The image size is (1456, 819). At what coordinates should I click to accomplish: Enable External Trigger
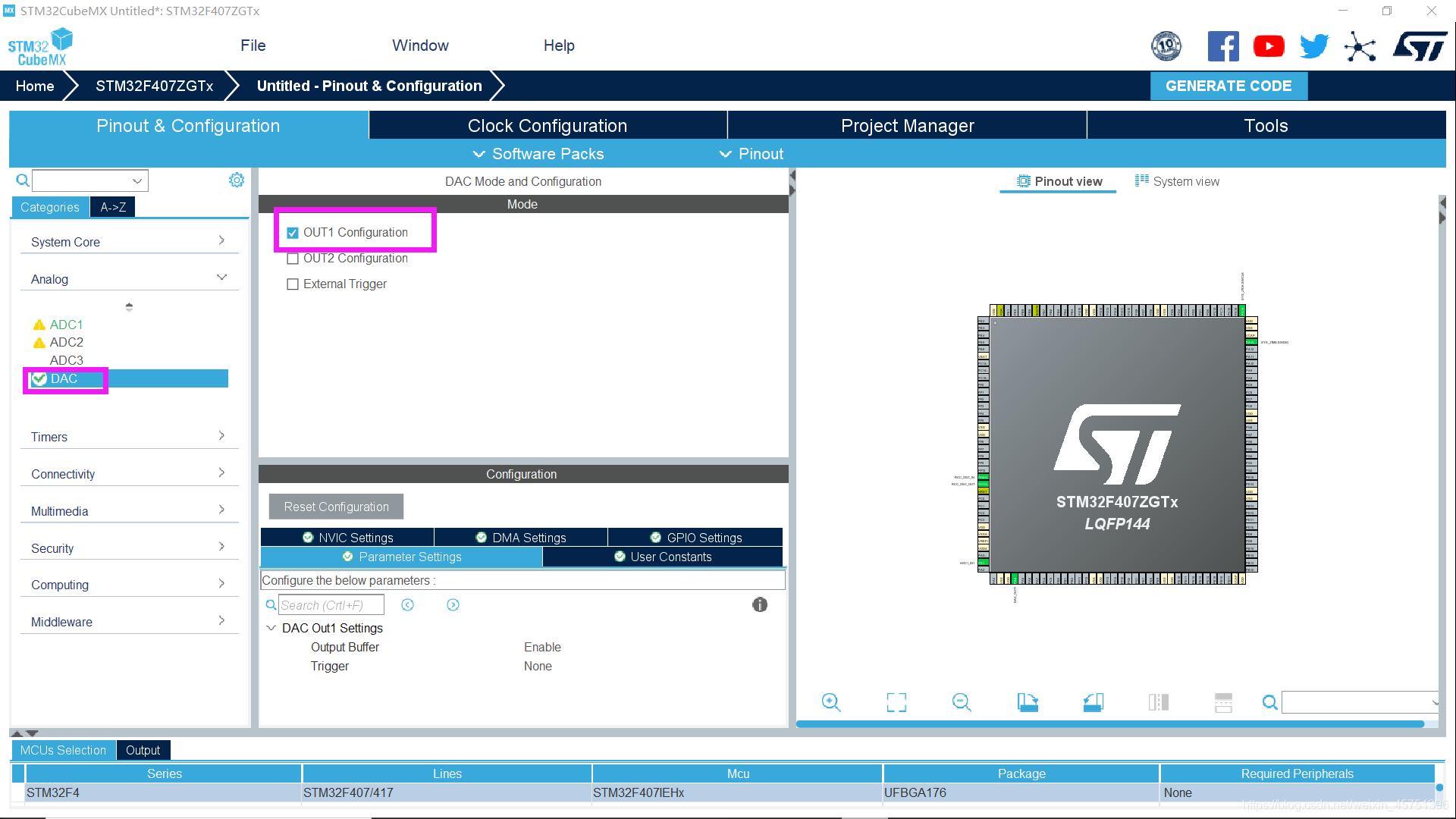[293, 284]
